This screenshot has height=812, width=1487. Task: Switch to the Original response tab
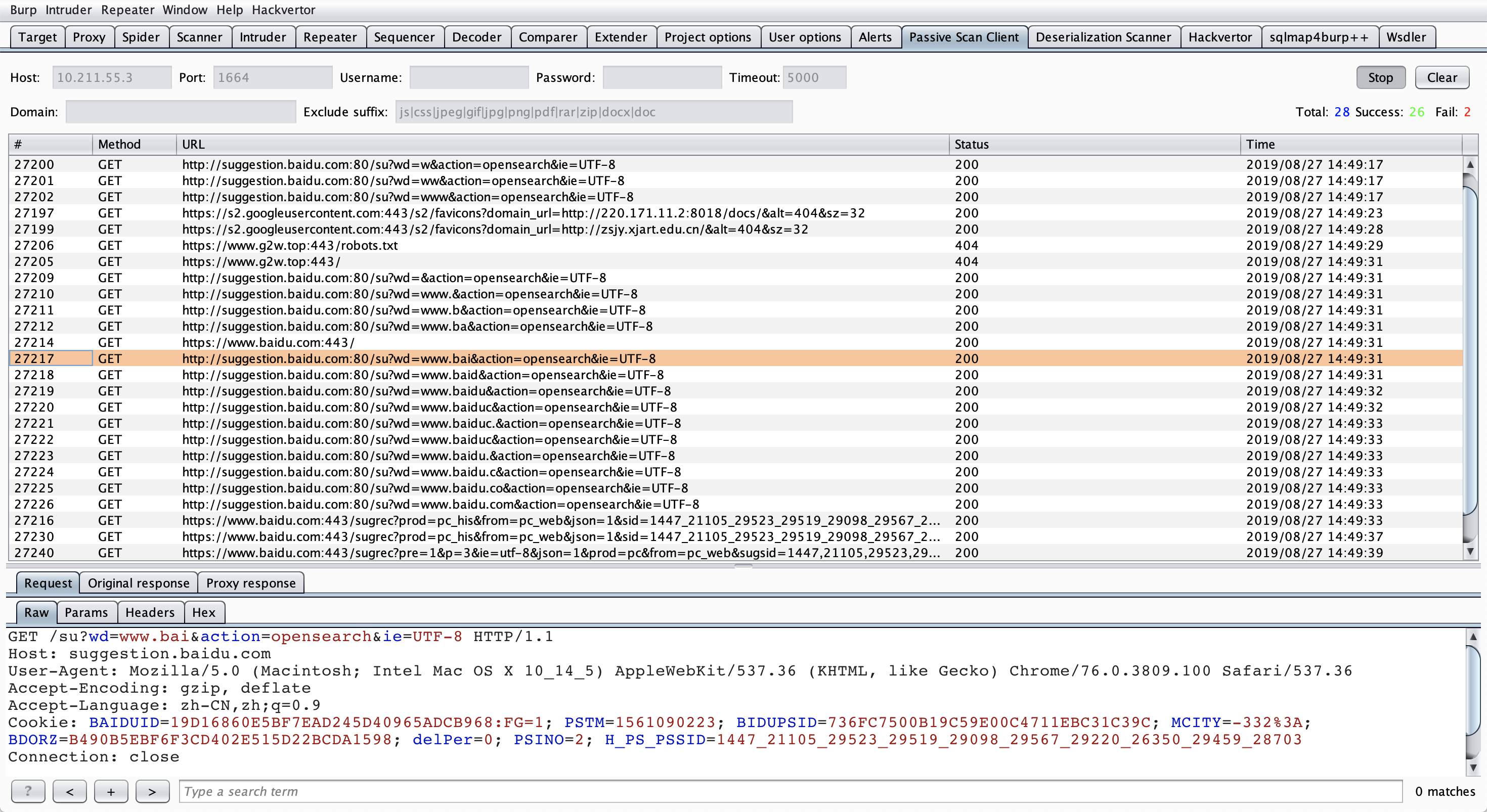click(x=138, y=582)
